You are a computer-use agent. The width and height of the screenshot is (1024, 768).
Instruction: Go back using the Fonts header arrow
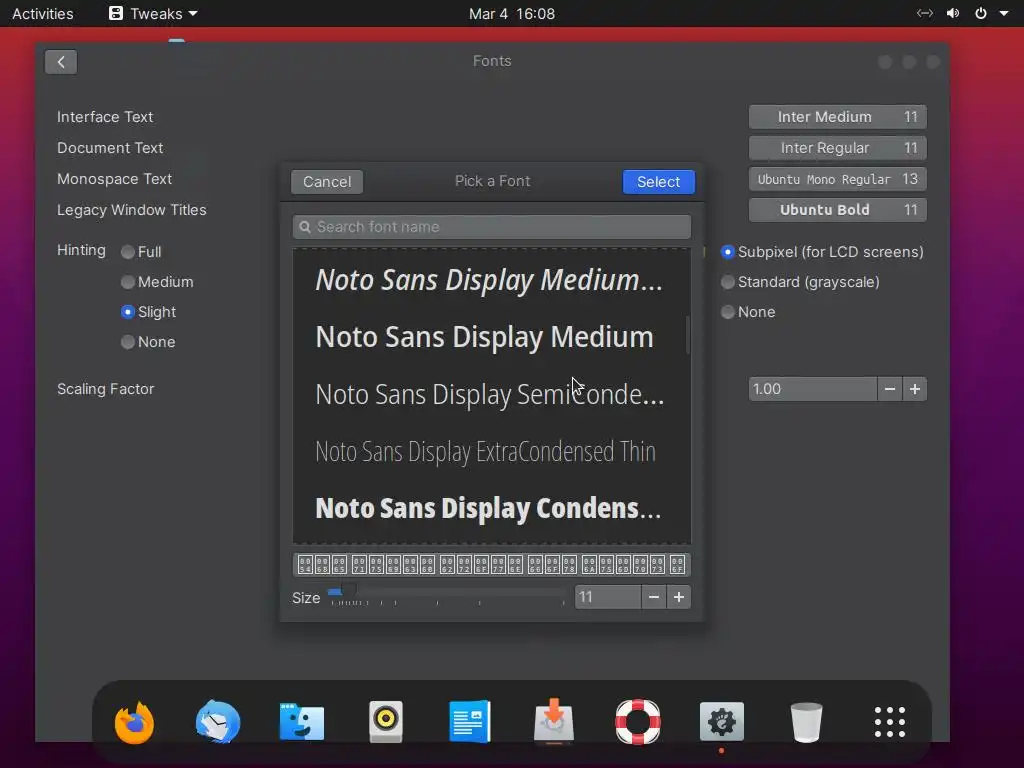tap(61, 62)
